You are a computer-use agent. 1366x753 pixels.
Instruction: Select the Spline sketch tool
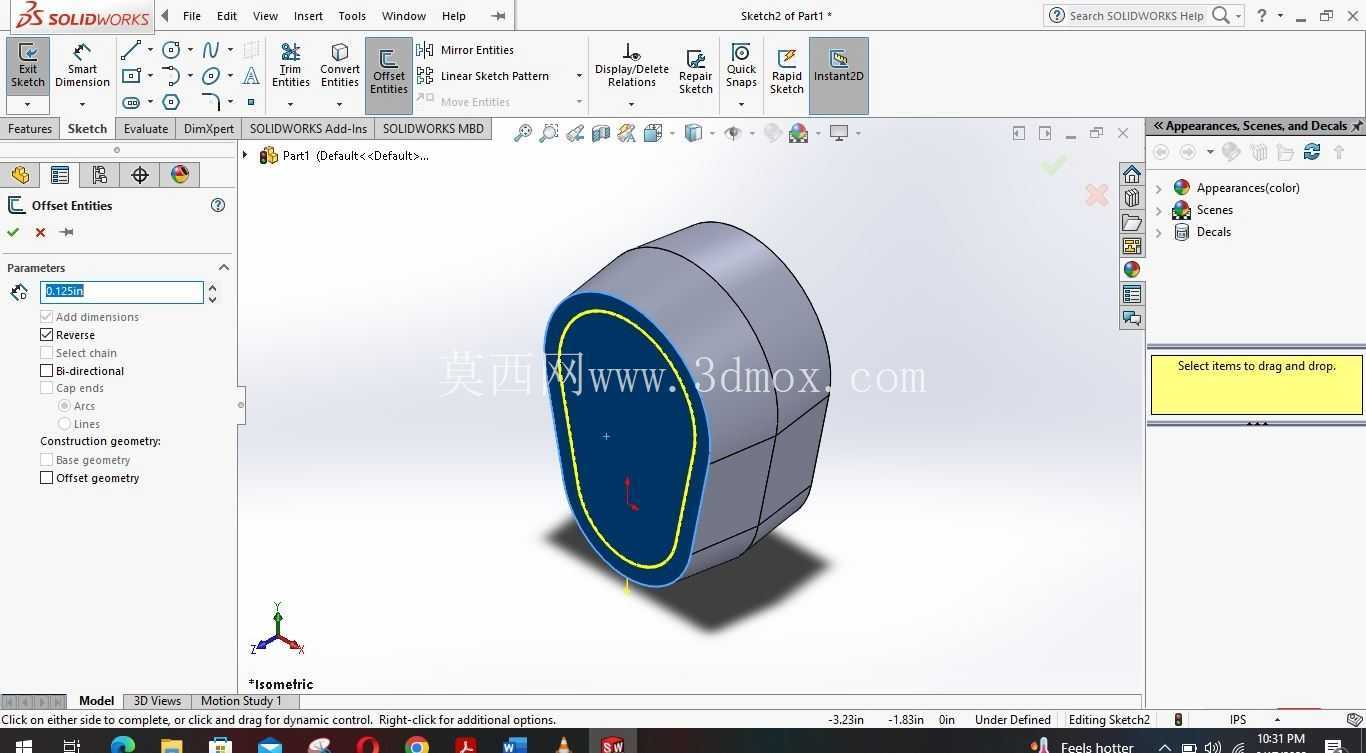(x=211, y=50)
